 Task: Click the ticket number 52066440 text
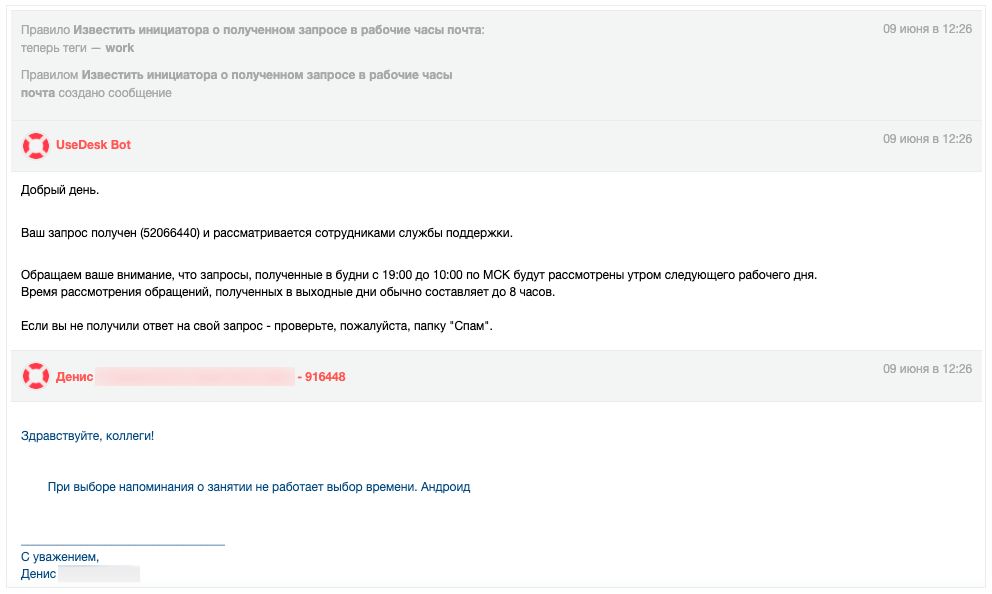pos(170,233)
